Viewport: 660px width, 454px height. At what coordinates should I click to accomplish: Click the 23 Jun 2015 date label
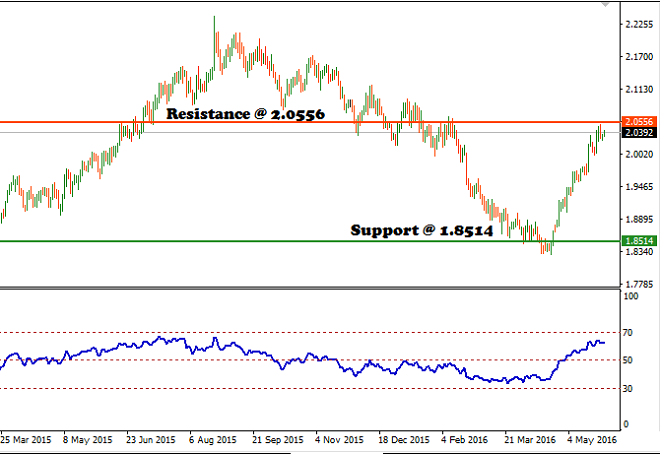click(151, 440)
